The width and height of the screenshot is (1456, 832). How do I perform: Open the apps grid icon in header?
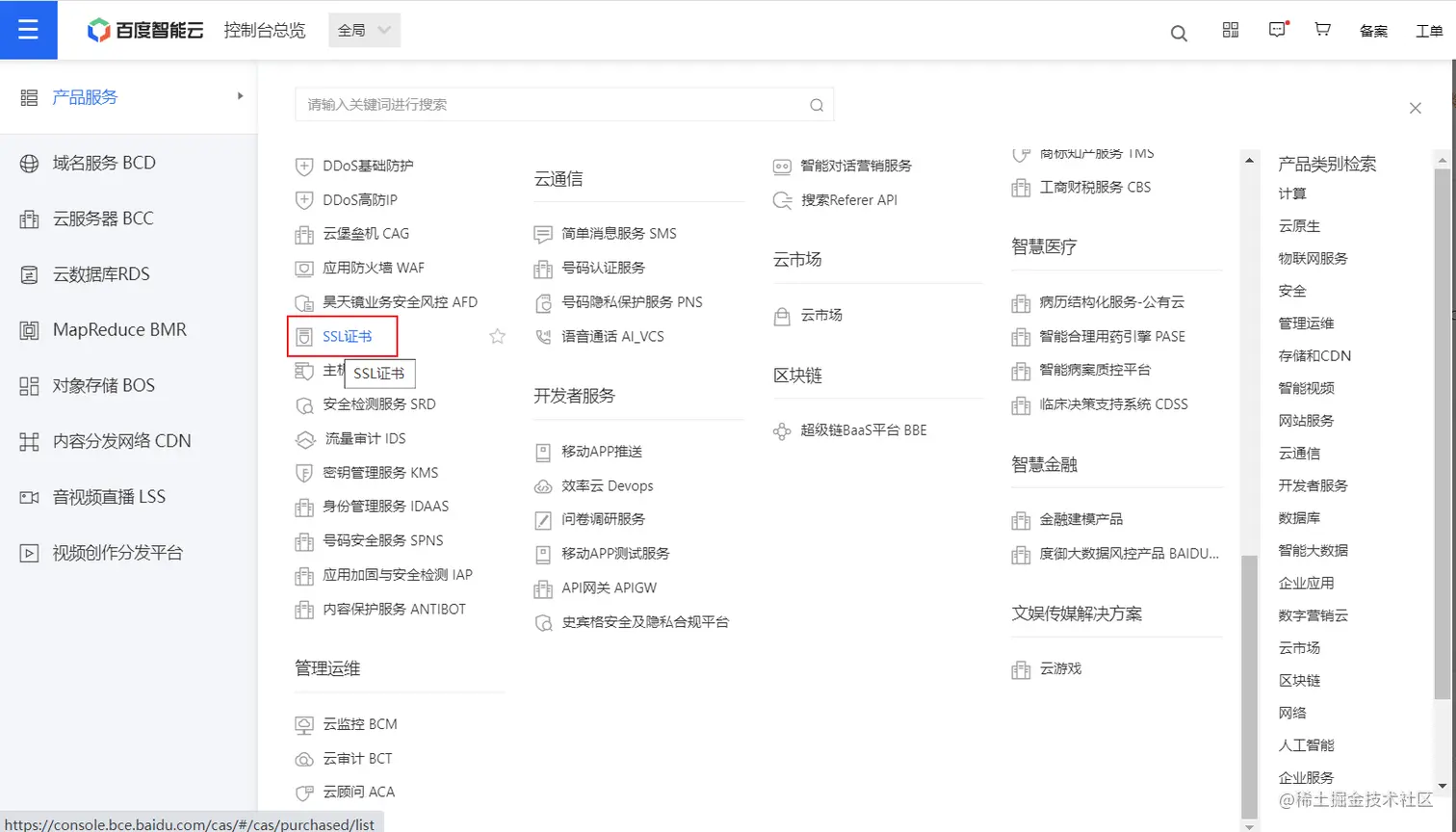pyautogui.click(x=1231, y=30)
